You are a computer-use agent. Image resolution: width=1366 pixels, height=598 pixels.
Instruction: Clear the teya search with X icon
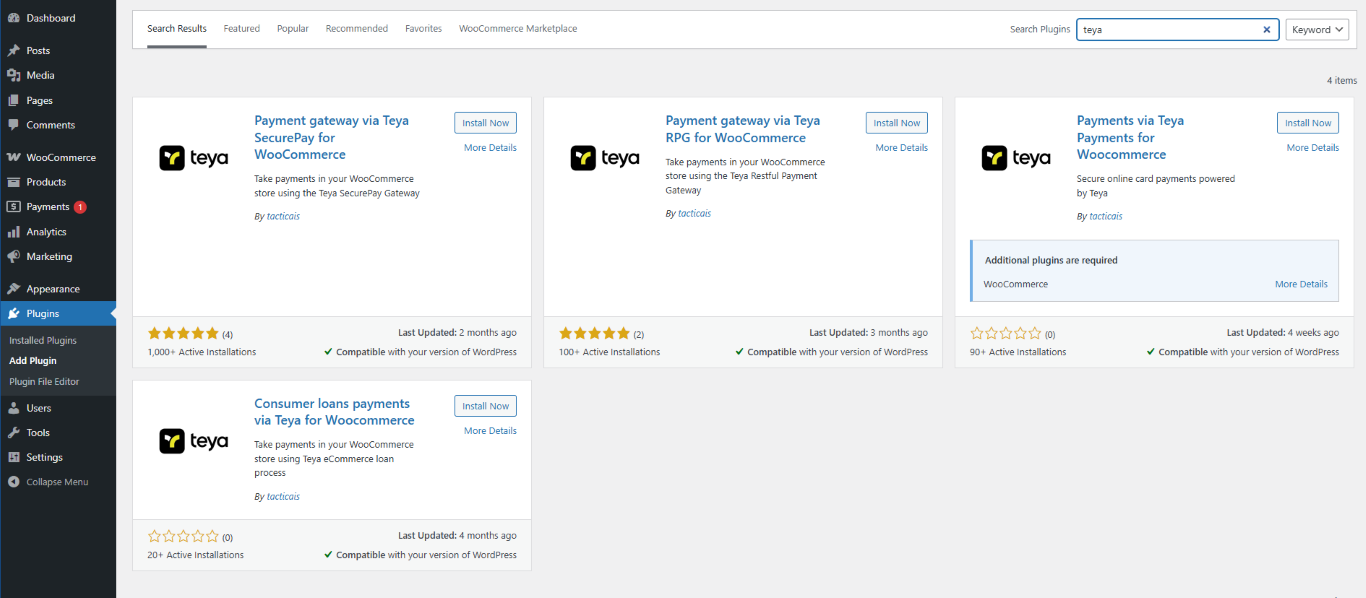[x=1266, y=30]
